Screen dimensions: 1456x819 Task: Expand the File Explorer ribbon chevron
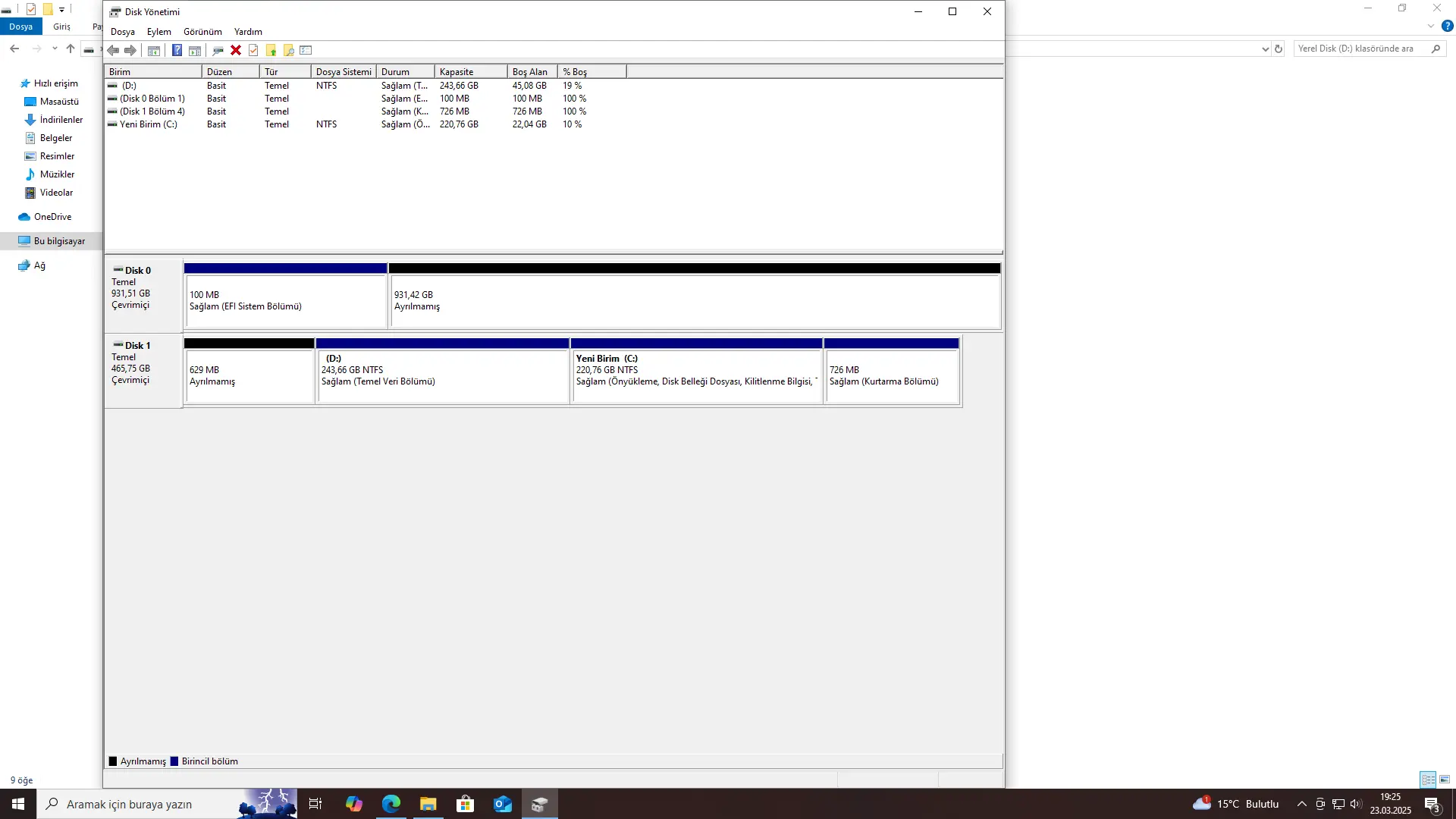point(1431,26)
